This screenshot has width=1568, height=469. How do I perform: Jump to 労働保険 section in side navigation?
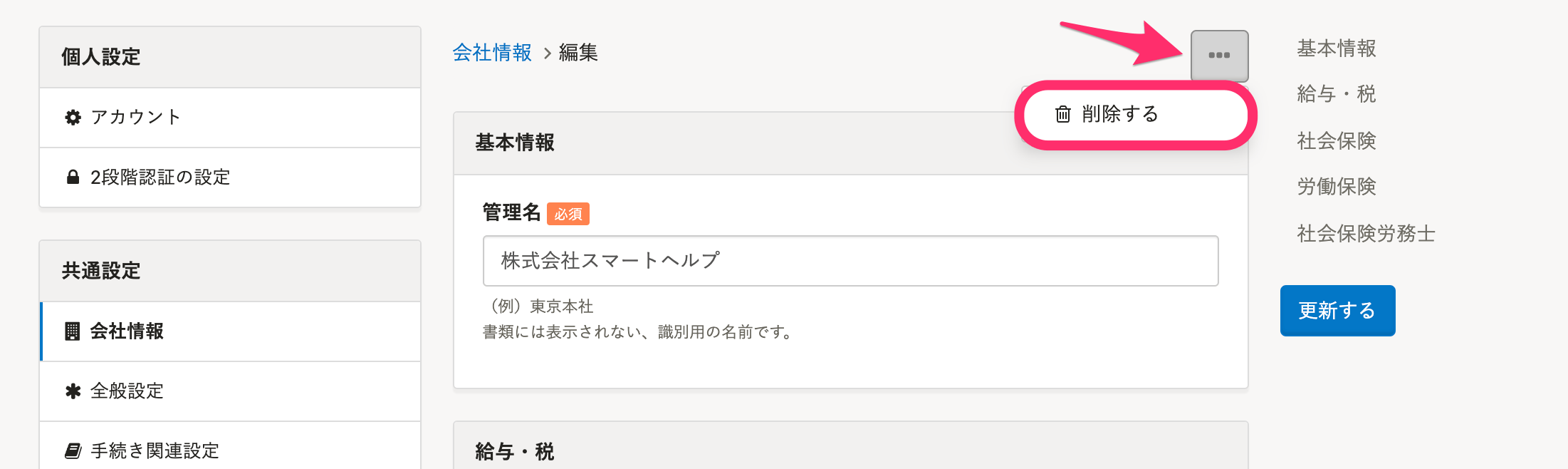tap(1336, 187)
